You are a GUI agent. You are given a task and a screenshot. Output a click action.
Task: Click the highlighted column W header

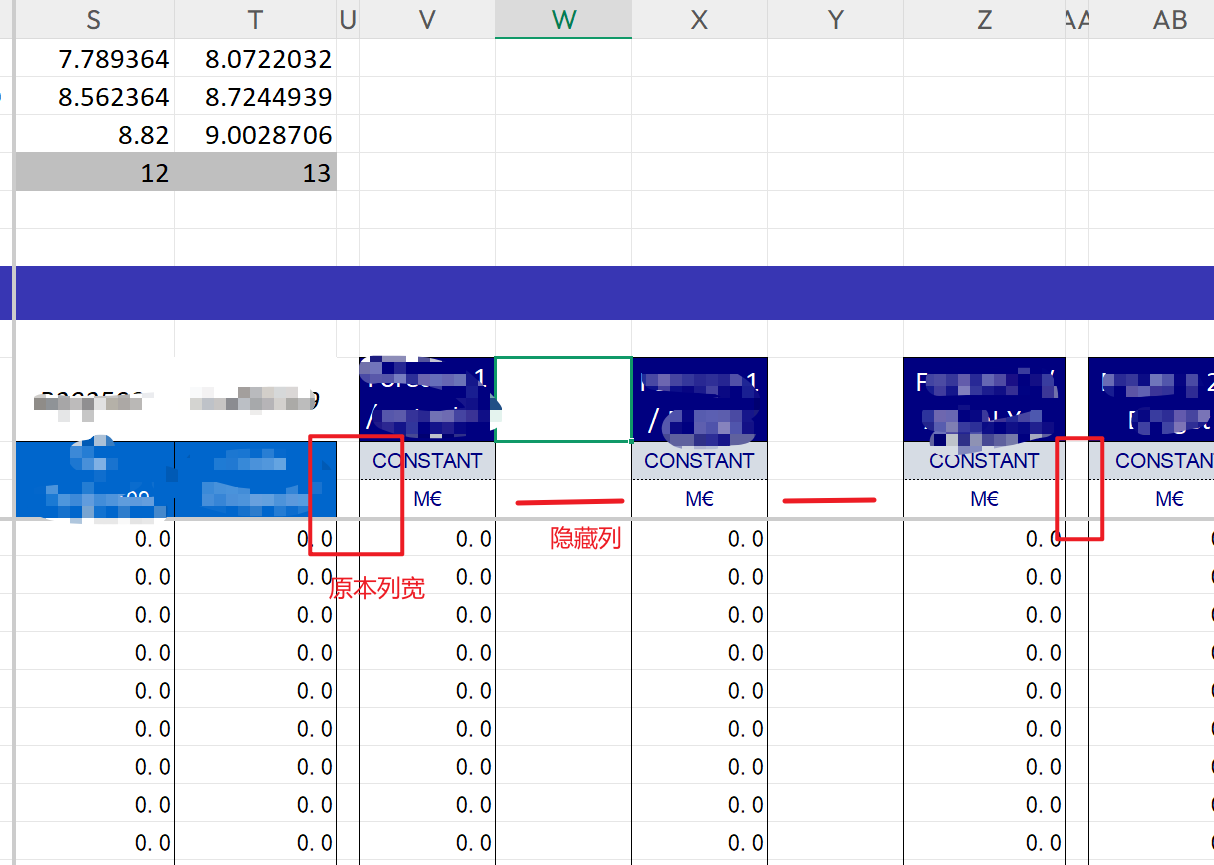click(x=563, y=19)
